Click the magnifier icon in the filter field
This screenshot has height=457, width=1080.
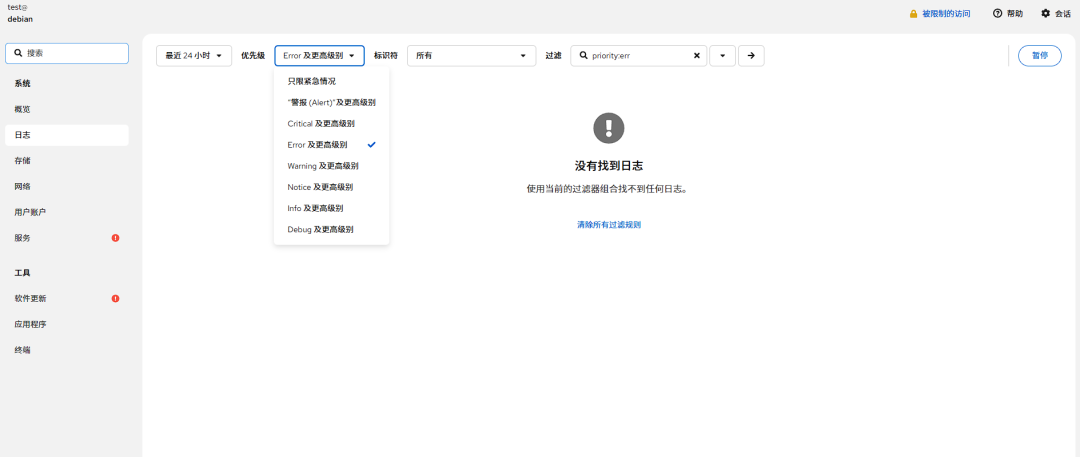coord(583,56)
